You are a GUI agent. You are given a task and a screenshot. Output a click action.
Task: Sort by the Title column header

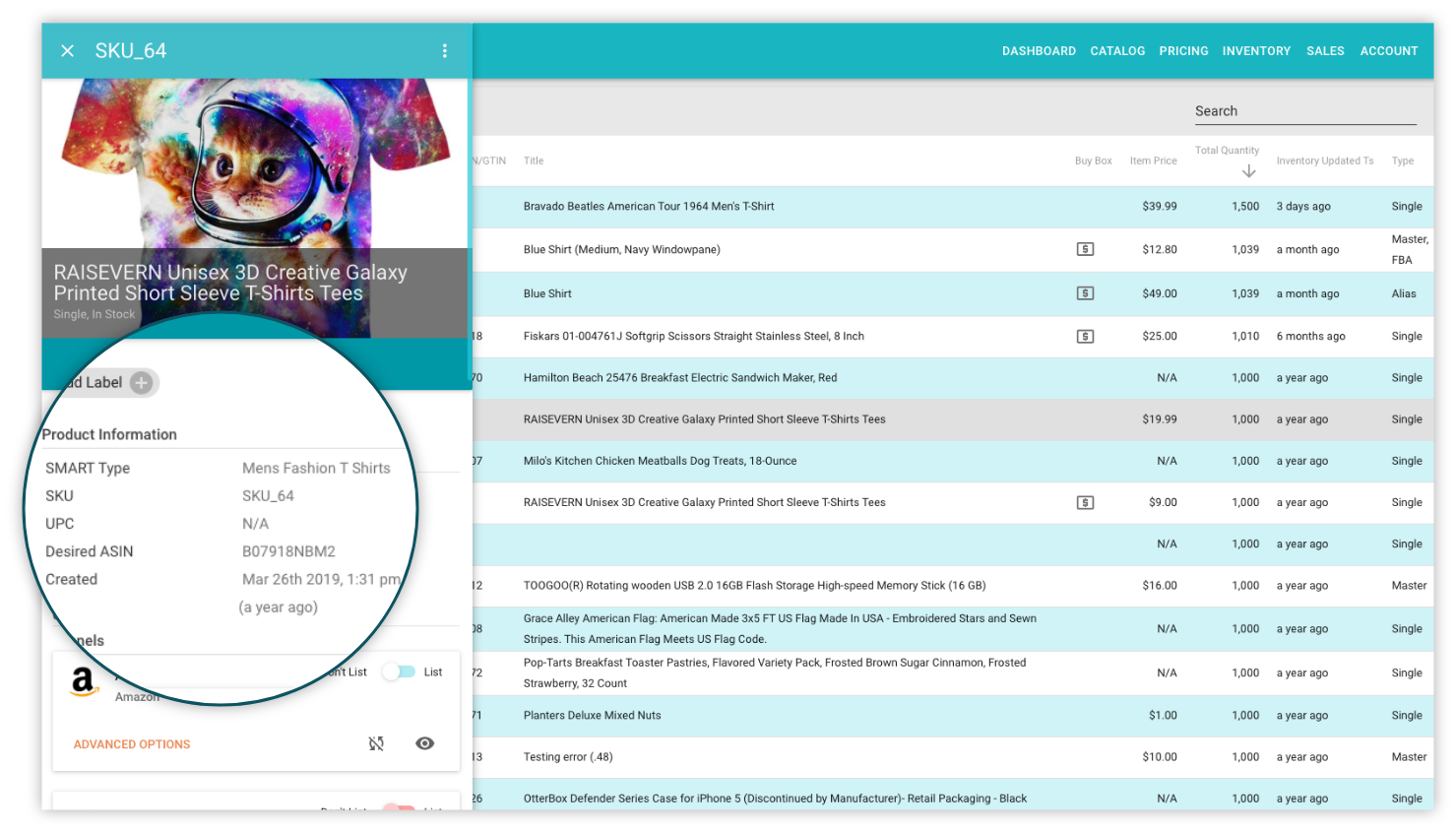pyautogui.click(x=534, y=160)
